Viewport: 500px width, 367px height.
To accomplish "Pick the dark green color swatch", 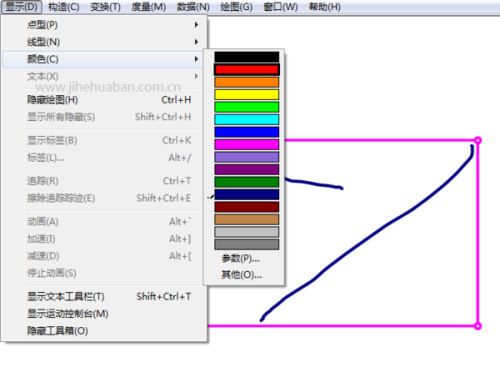I will [x=247, y=182].
